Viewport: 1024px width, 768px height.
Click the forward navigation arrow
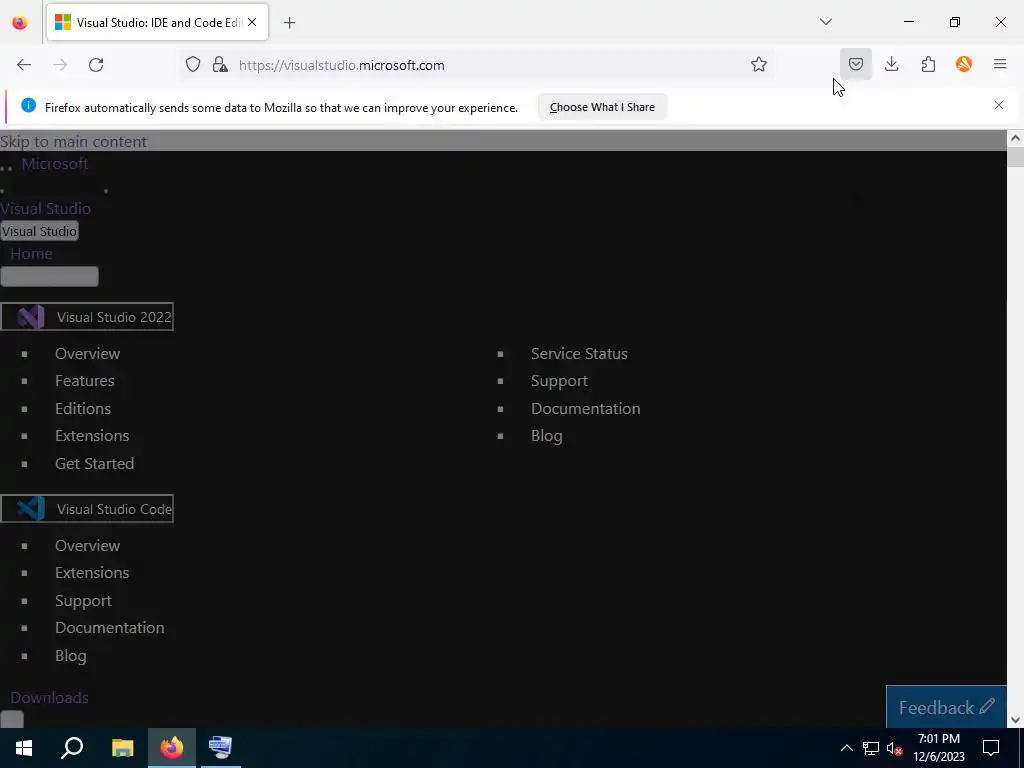click(x=60, y=65)
